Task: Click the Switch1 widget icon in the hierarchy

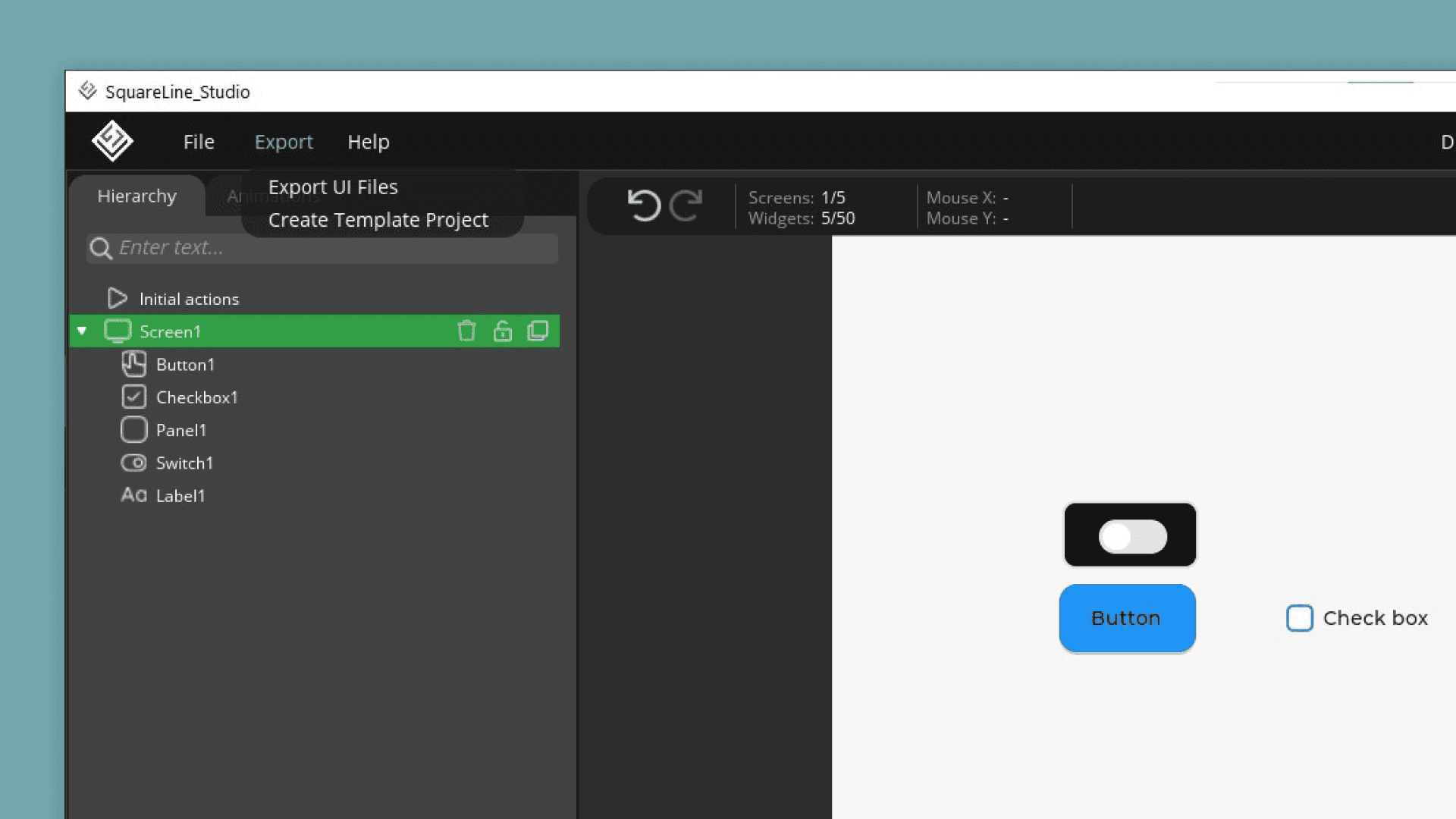Action: [x=134, y=463]
